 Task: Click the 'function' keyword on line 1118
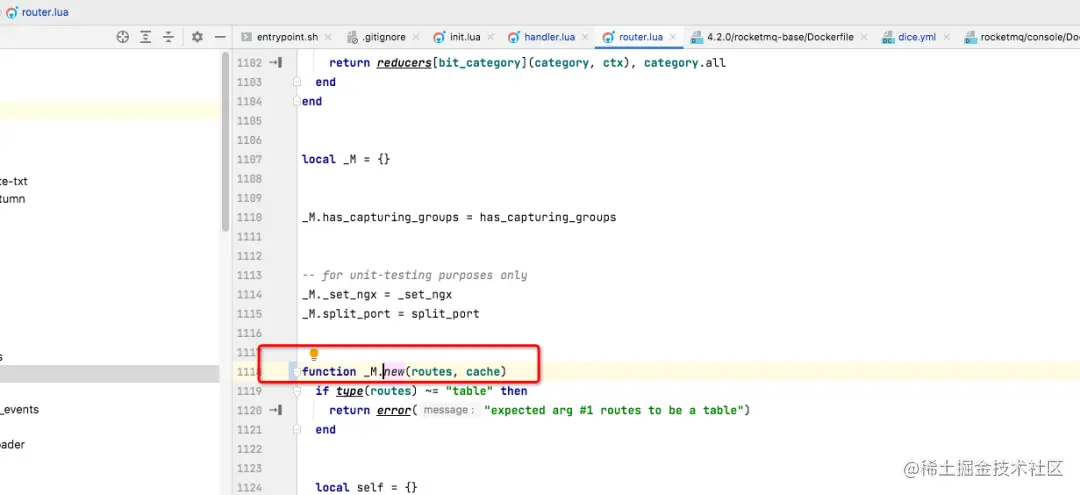329,372
